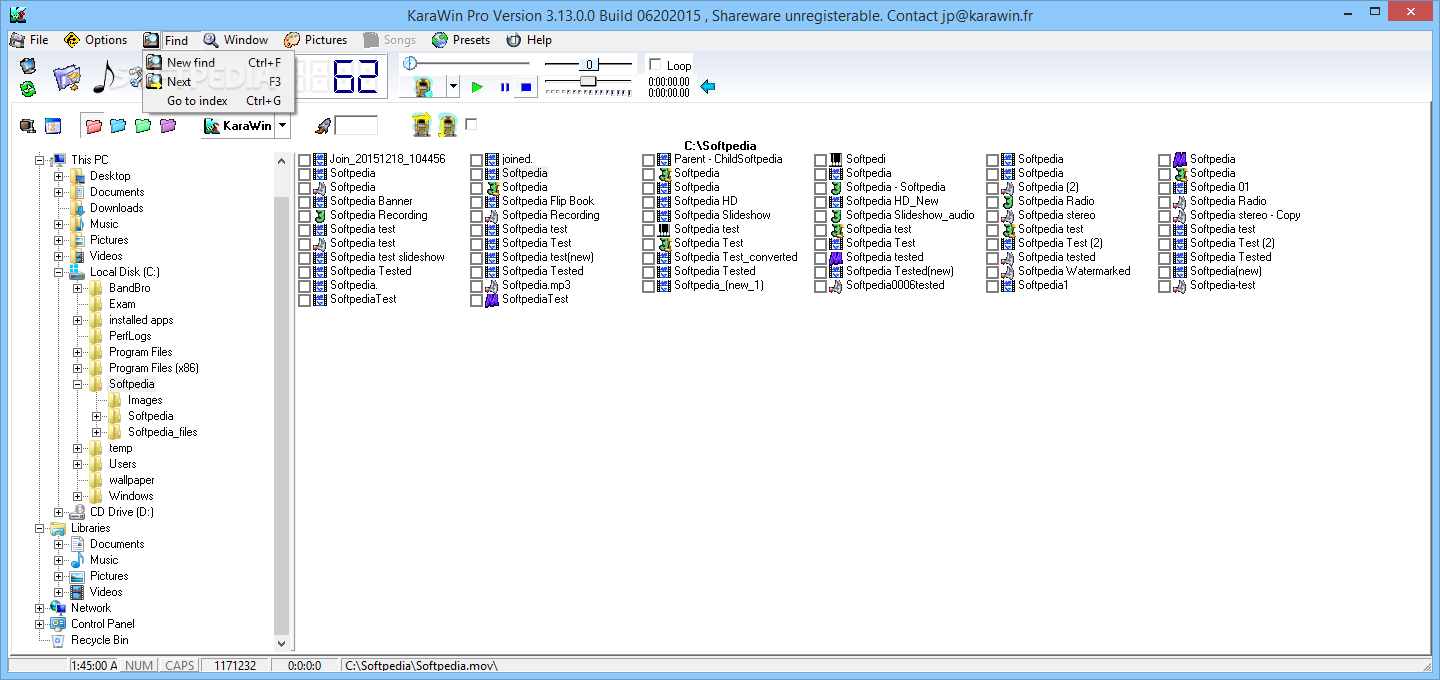Check the box for Softpedia Banner
1440x680 pixels.
tap(304, 202)
